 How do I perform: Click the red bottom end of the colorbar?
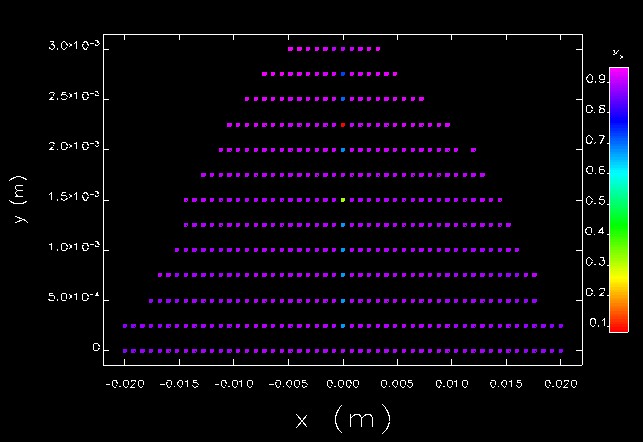(x=619, y=324)
